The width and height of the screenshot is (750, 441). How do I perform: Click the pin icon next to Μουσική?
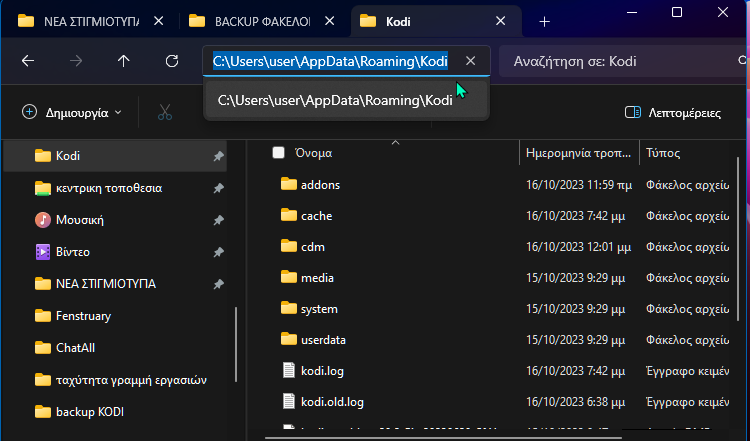[x=218, y=220]
